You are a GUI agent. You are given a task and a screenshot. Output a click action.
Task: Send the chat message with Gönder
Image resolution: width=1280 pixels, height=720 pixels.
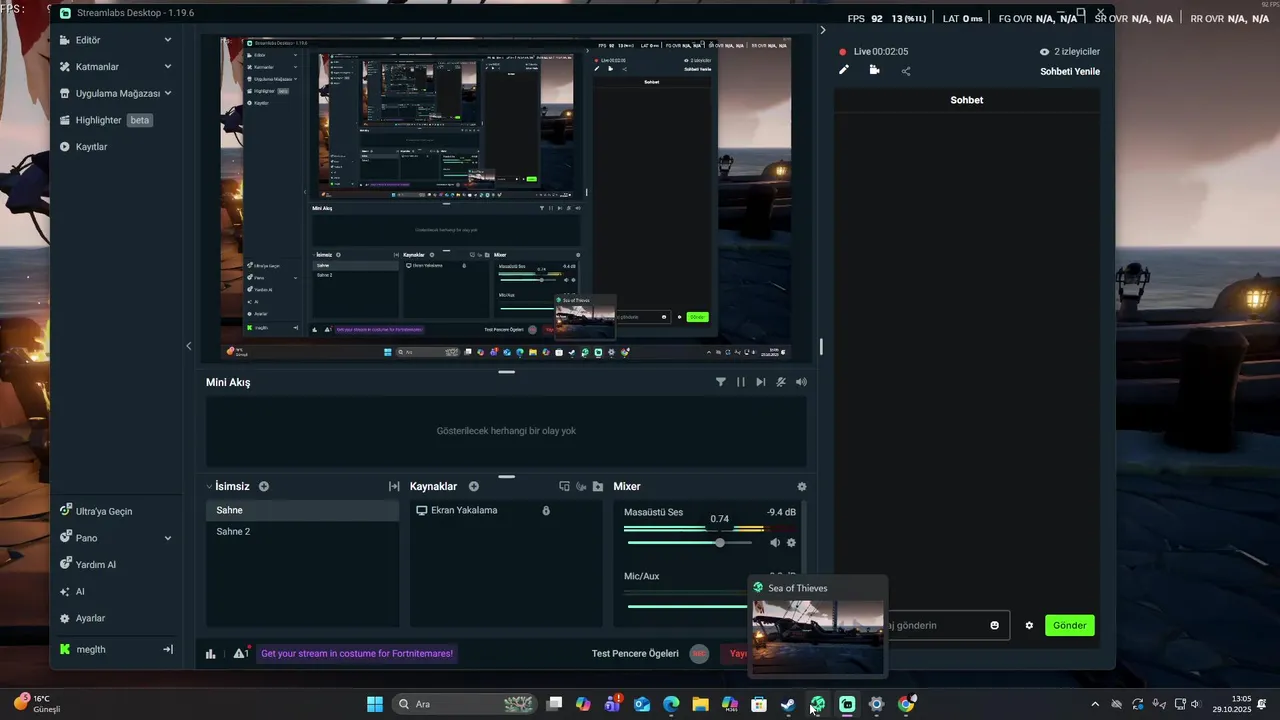(x=1070, y=625)
